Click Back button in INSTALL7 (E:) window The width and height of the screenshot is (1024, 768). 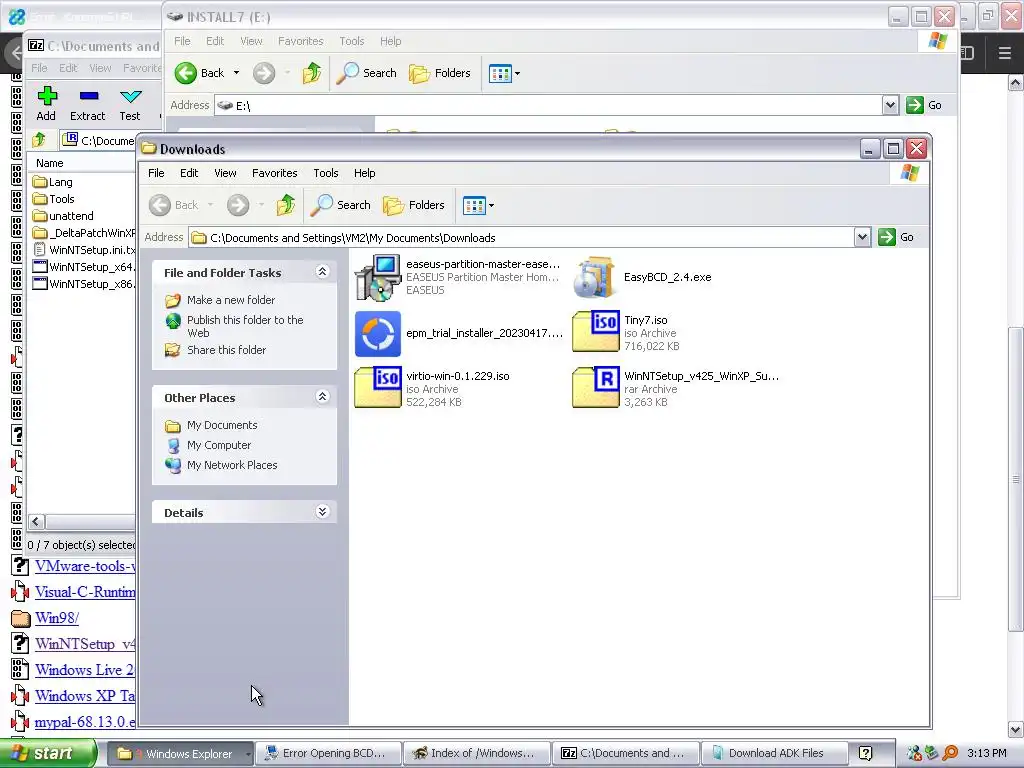coord(199,73)
